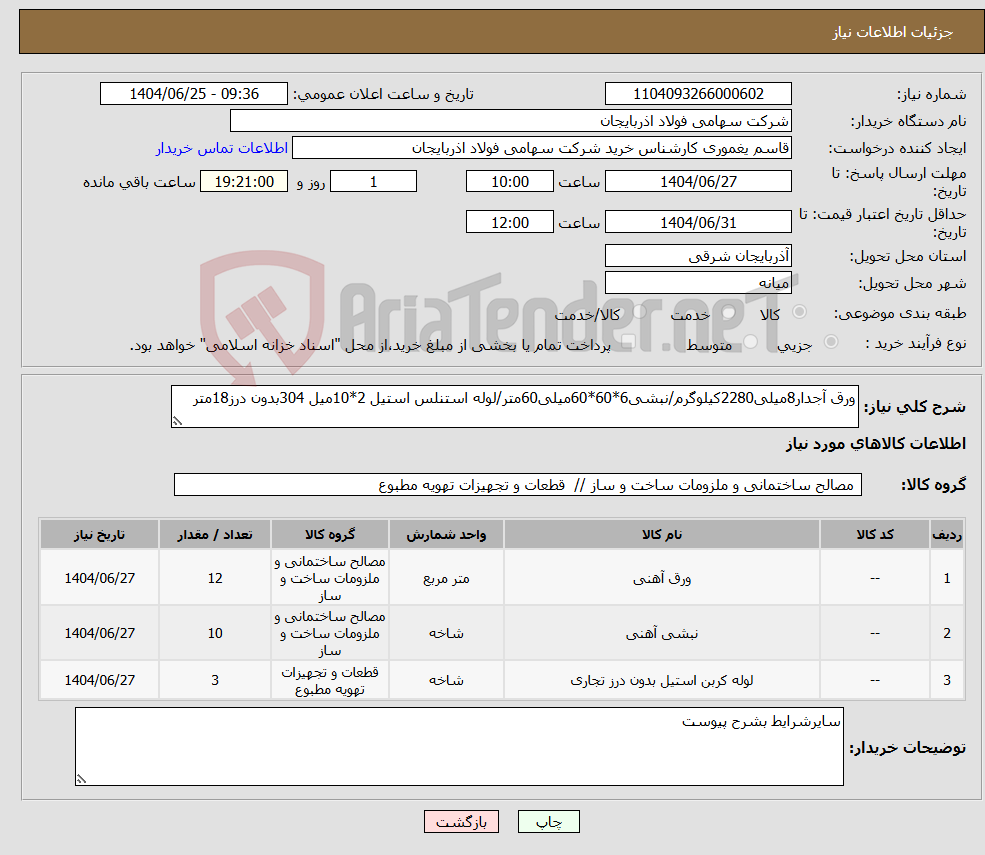Screen dimensions: 985x855
Task: Click the ساعت field showing 10:00
Action: coord(510,181)
